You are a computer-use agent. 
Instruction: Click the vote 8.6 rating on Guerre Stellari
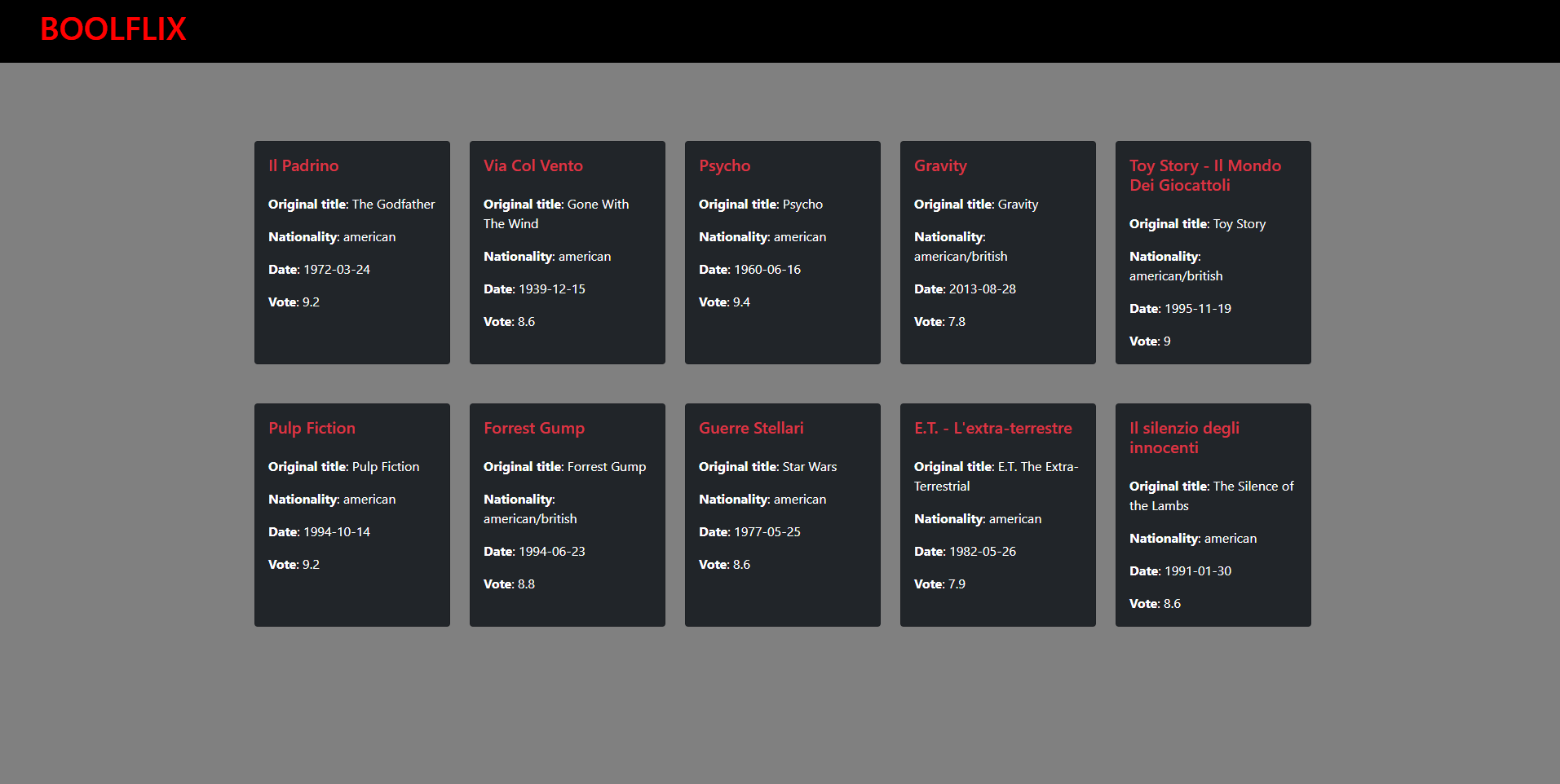click(x=724, y=564)
